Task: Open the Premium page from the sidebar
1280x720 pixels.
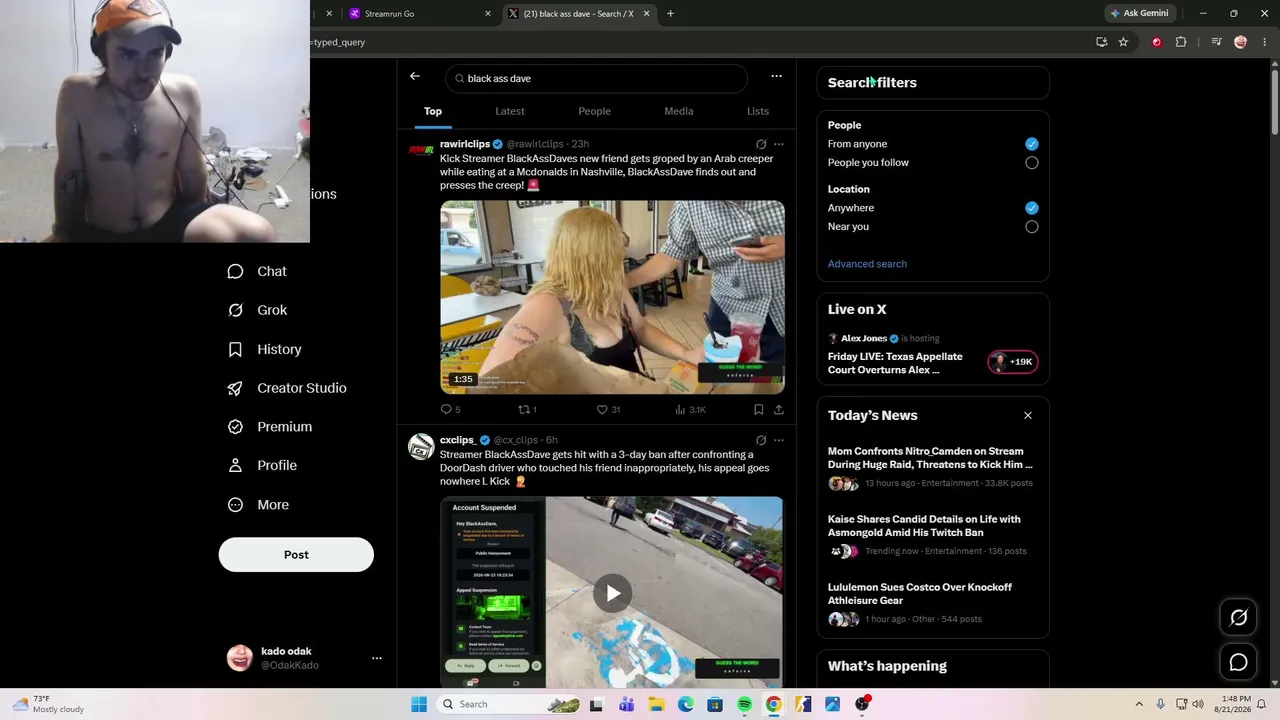Action: point(269,426)
